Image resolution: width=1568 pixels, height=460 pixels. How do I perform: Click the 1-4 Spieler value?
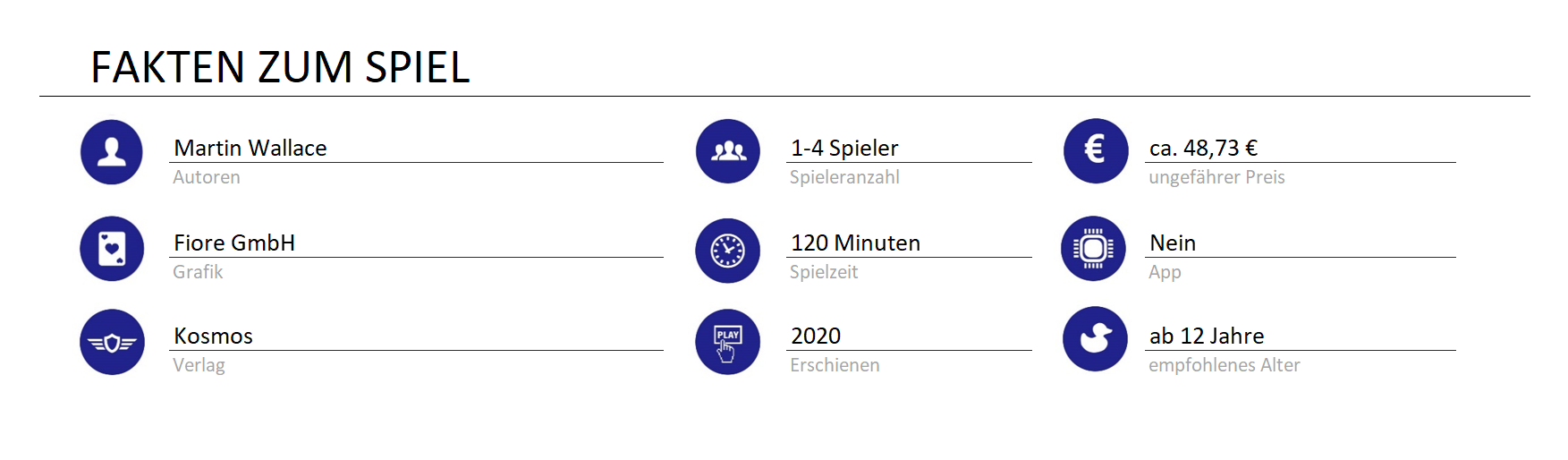(844, 148)
